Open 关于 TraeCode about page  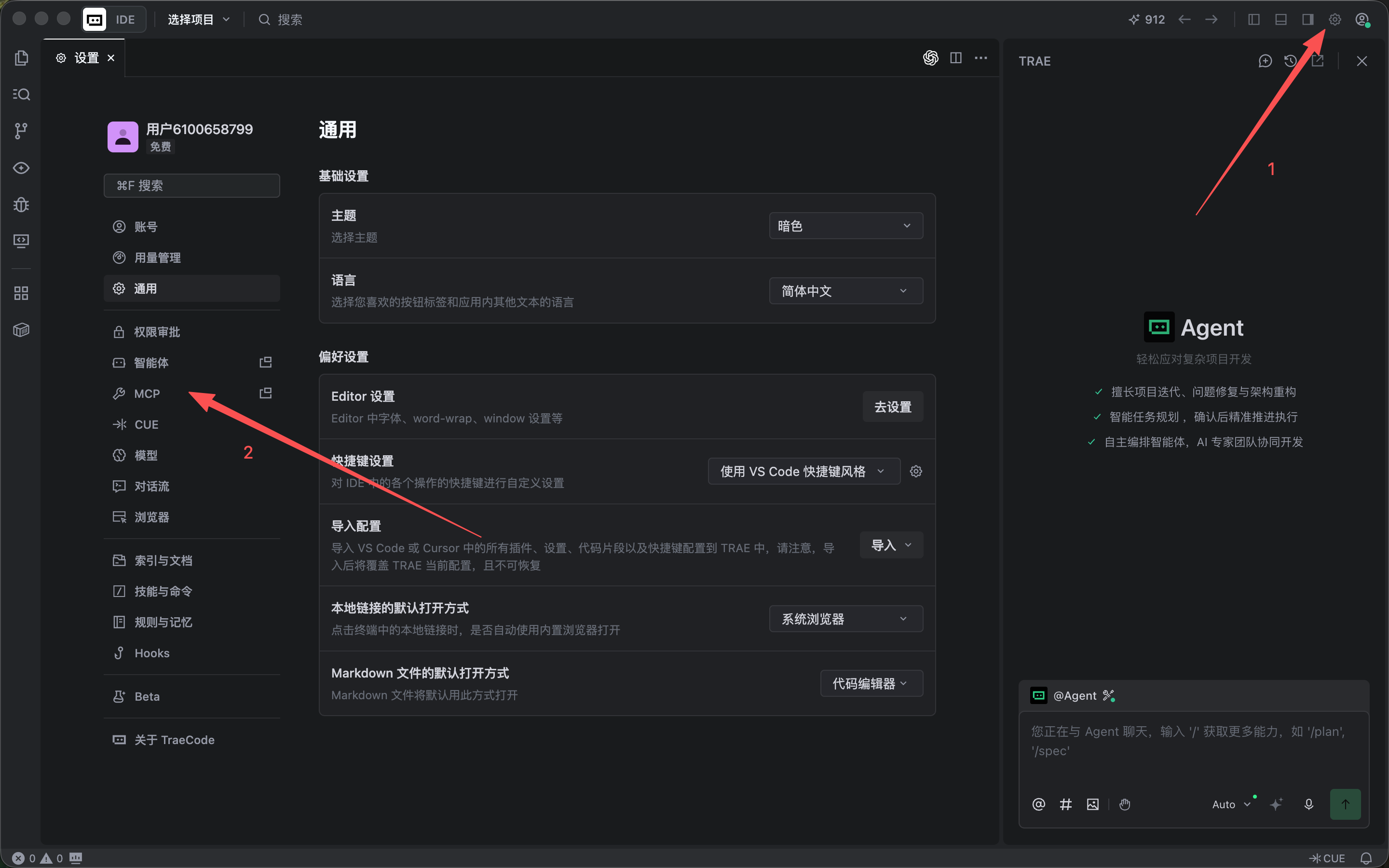pos(191,740)
